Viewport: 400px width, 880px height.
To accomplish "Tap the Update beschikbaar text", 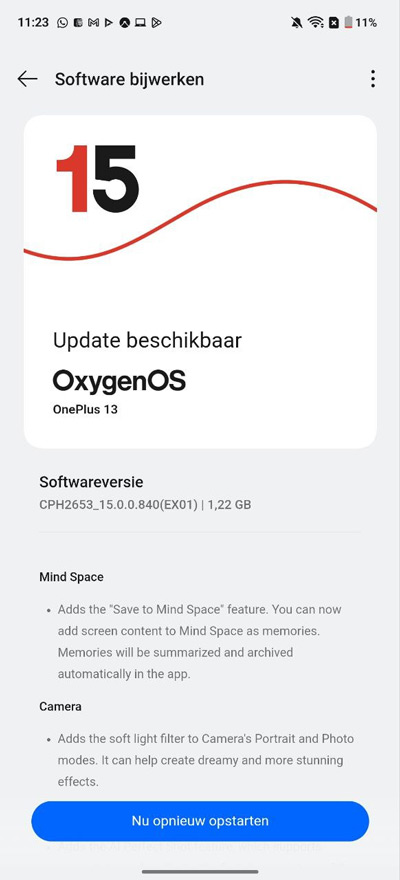I will click(x=147, y=340).
